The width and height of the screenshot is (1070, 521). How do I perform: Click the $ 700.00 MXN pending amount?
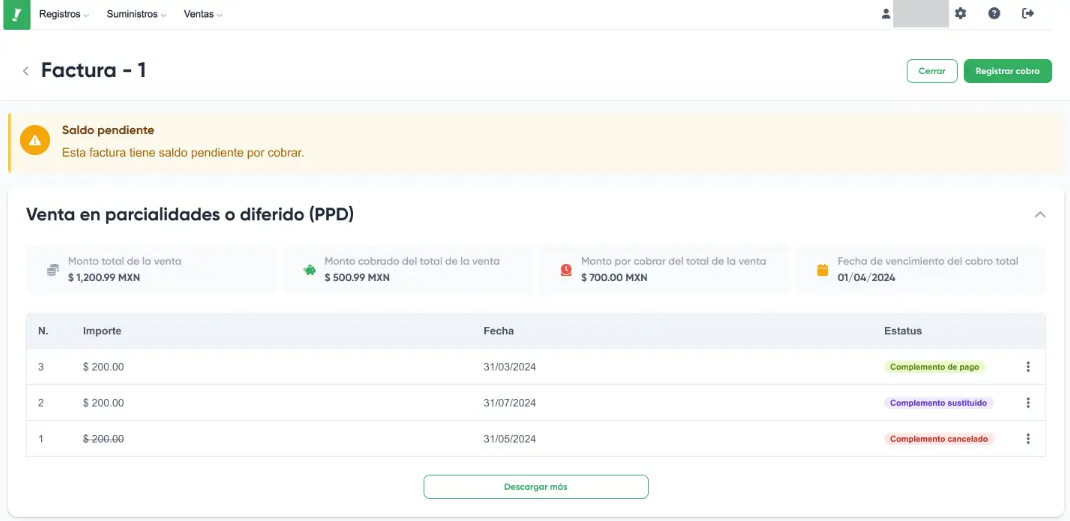click(x=614, y=278)
